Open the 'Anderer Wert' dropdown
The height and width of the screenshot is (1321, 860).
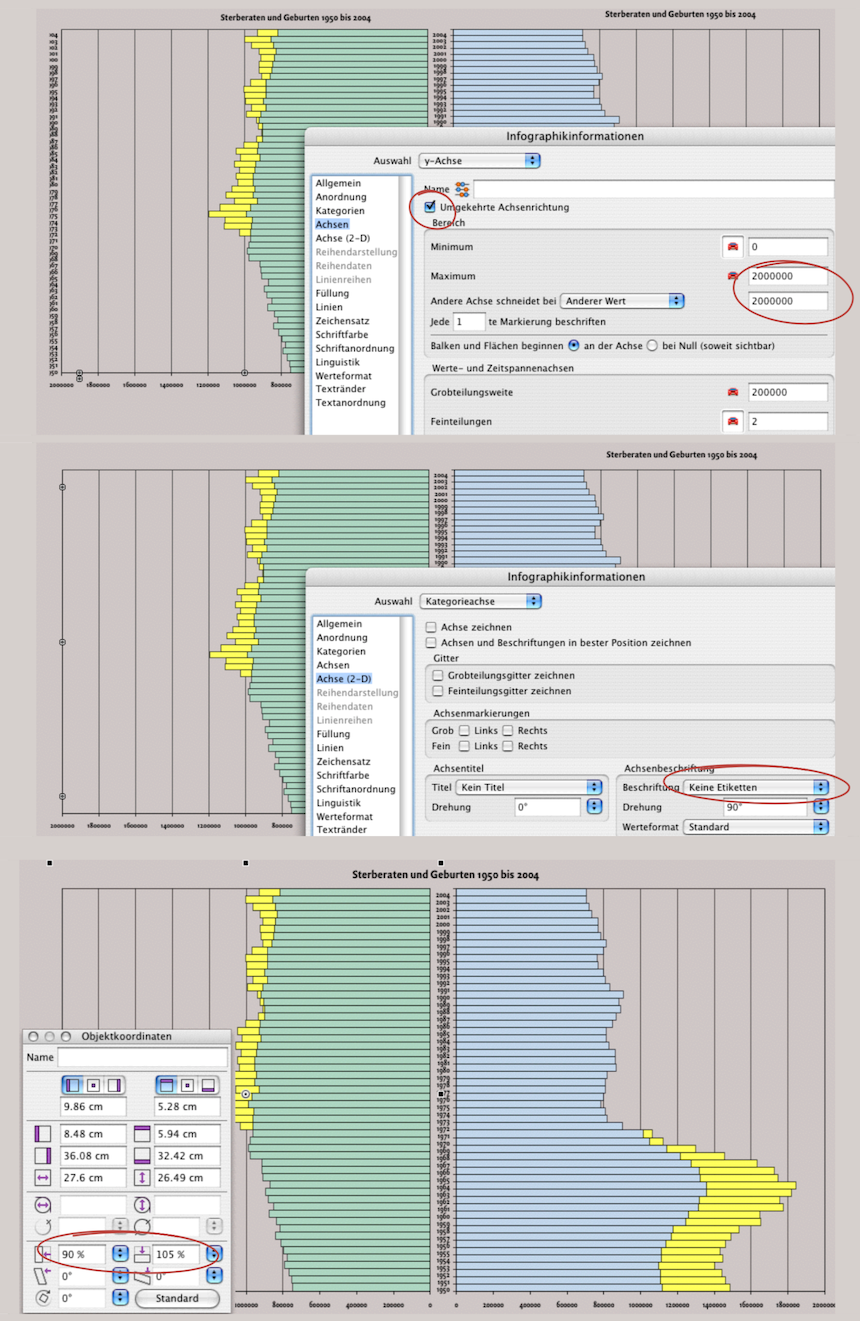(621, 300)
